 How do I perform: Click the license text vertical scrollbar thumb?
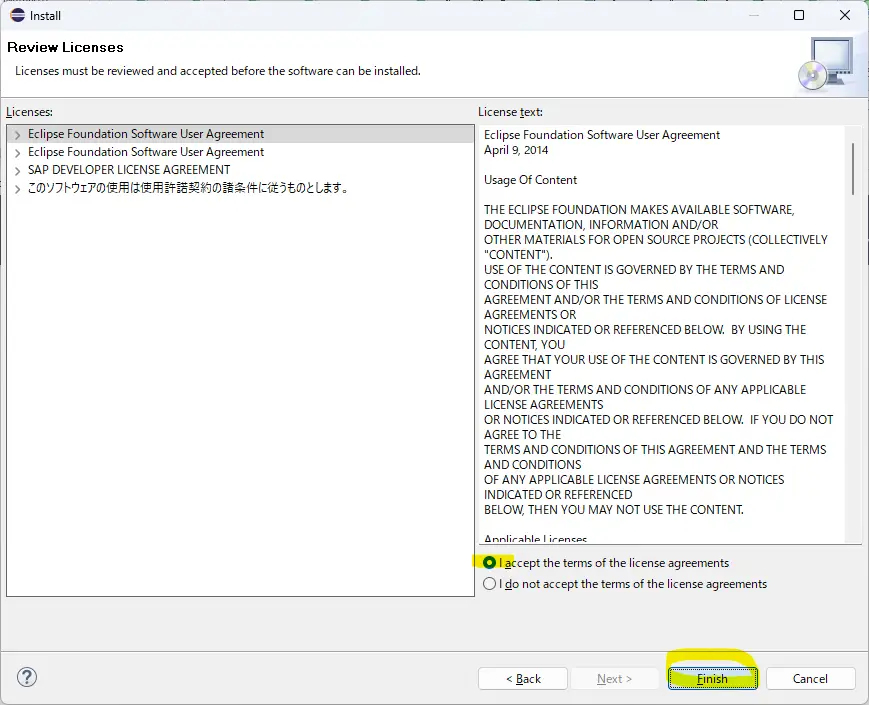[x=853, y=168]
